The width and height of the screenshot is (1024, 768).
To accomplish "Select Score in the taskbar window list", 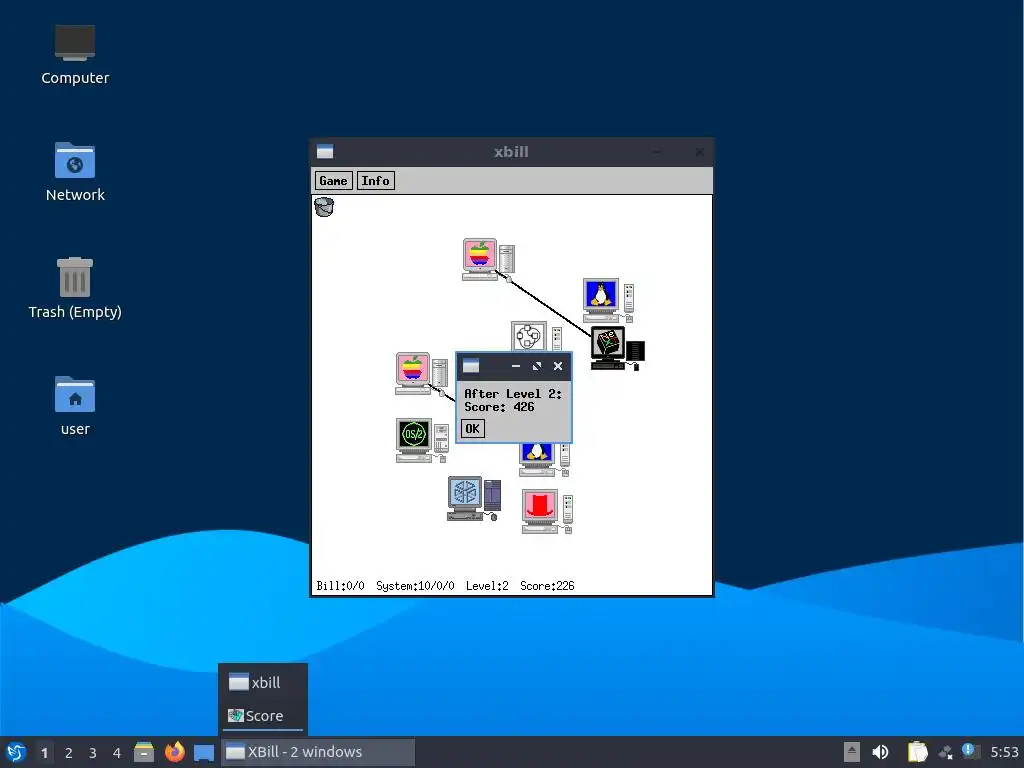I will pos(263,716).
